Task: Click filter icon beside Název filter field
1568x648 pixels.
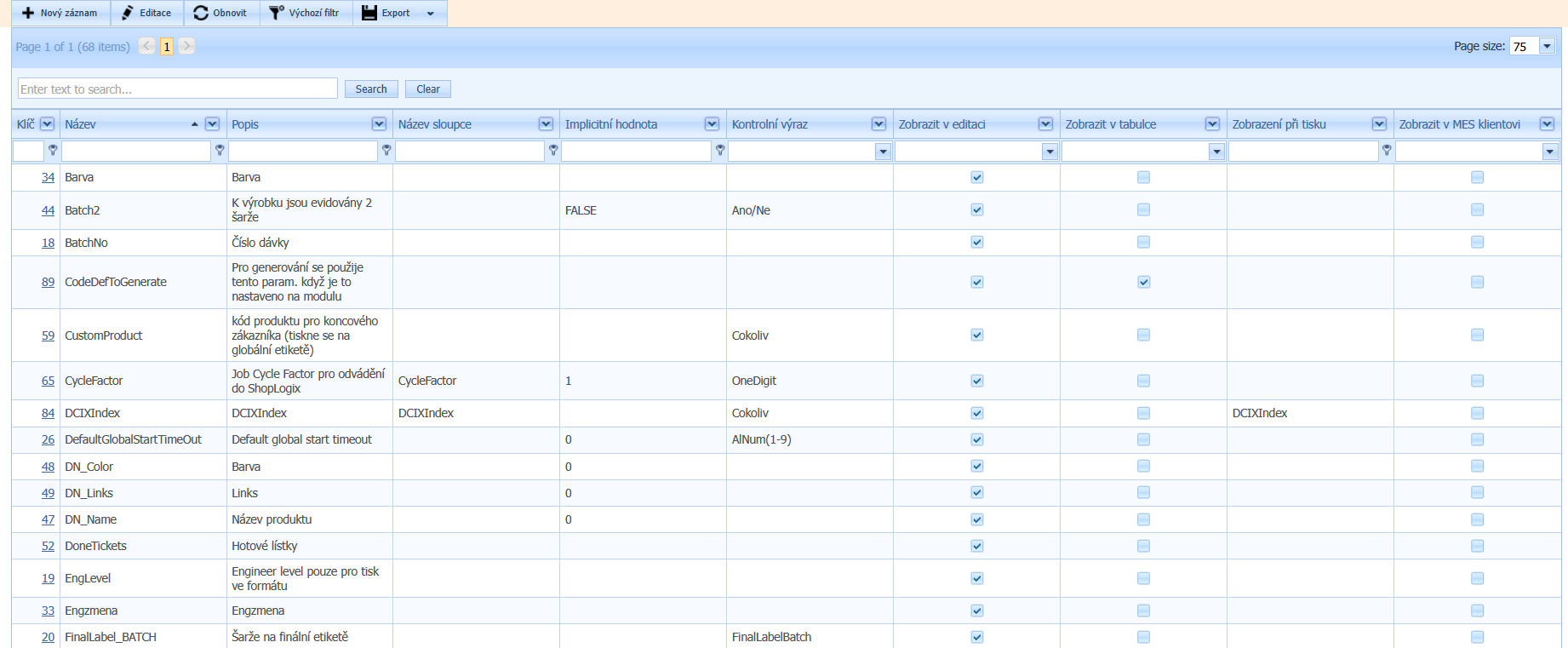Action: 220,151
